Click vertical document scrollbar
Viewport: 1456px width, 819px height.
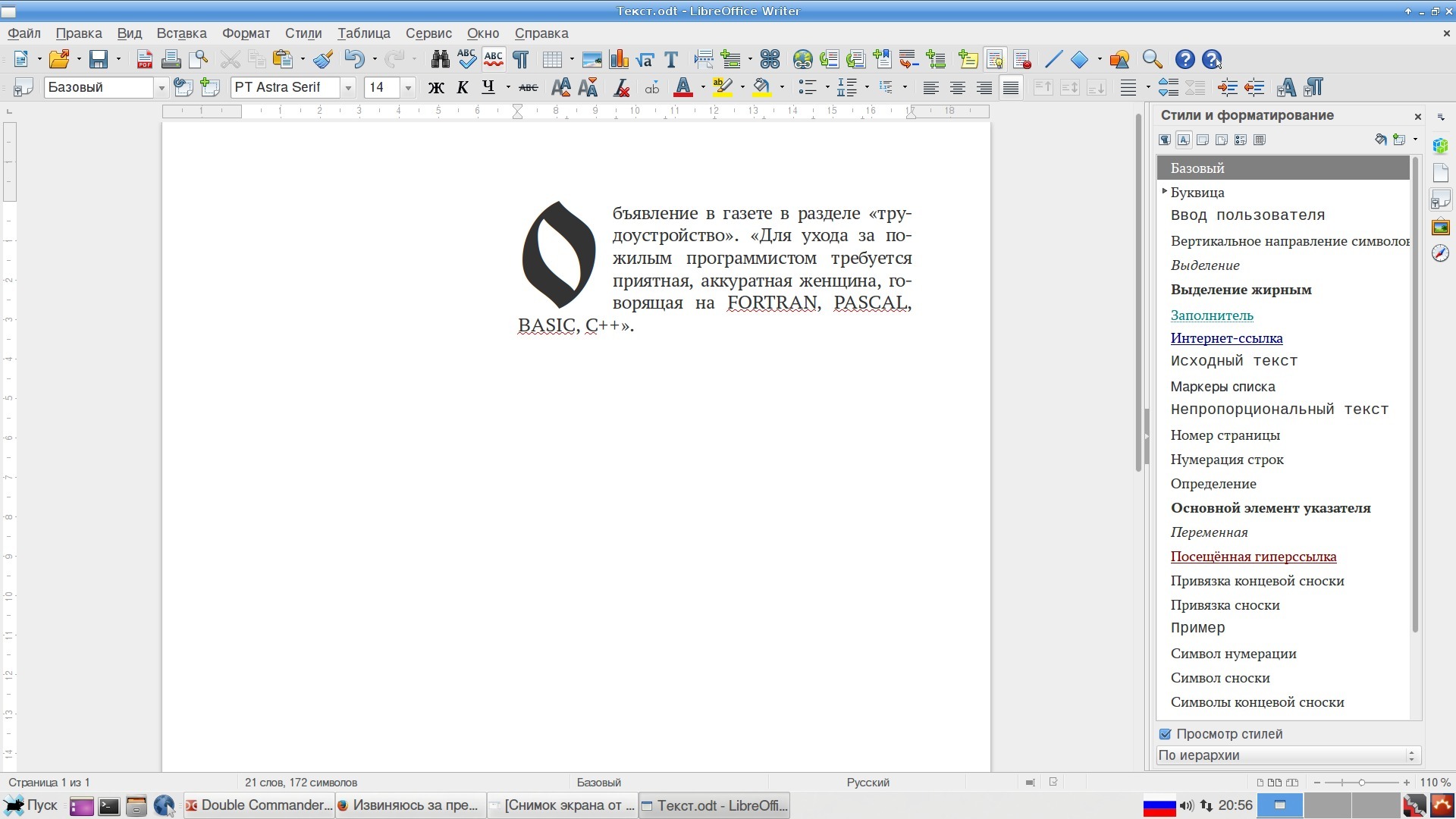click(1138, 293)
